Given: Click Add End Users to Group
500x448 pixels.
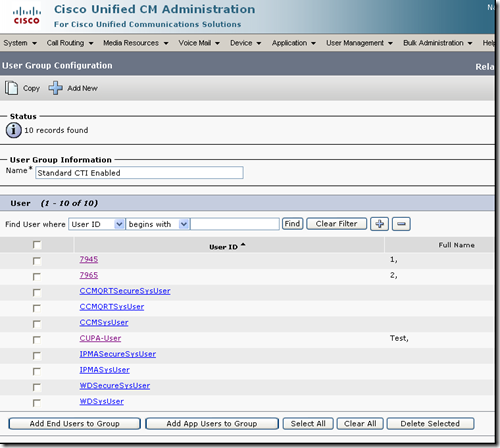Looking at the screenshot, I should [x=74, y=424].
